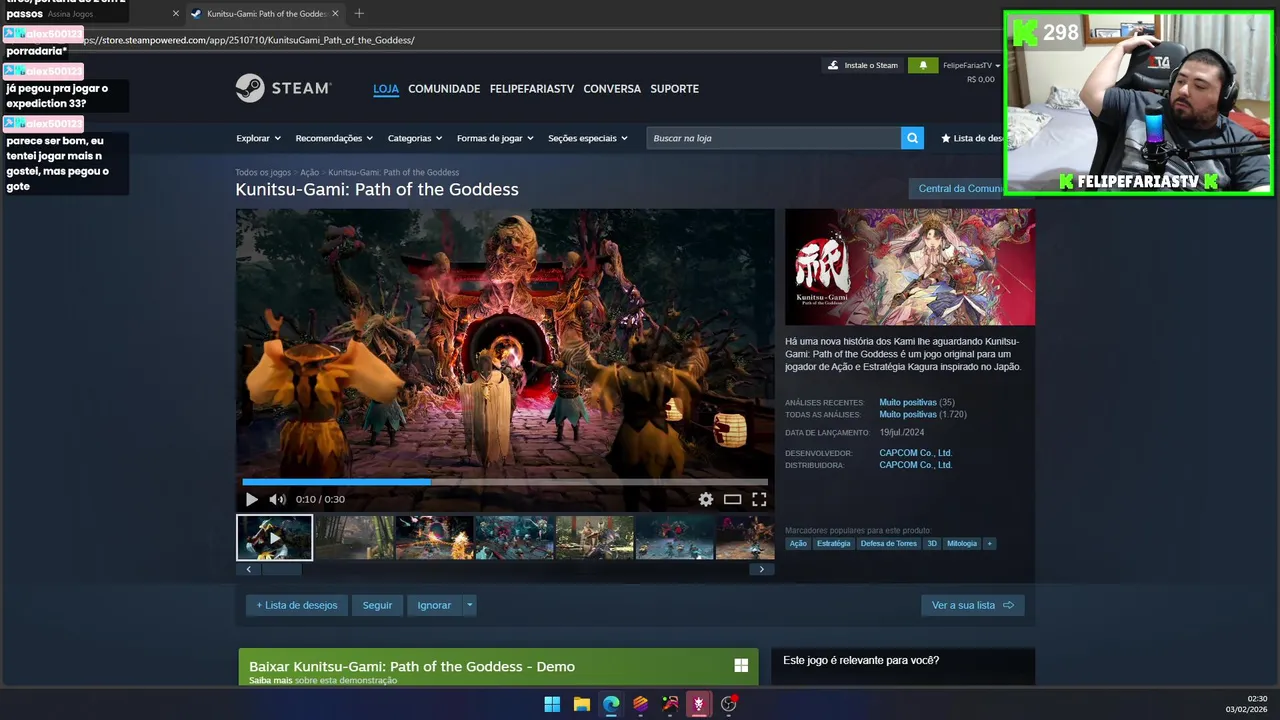Viewport: 1280px width, 720px height.
Task: Expand the FelipeFariasTV account dropdown
Action: tap(972, 65)
